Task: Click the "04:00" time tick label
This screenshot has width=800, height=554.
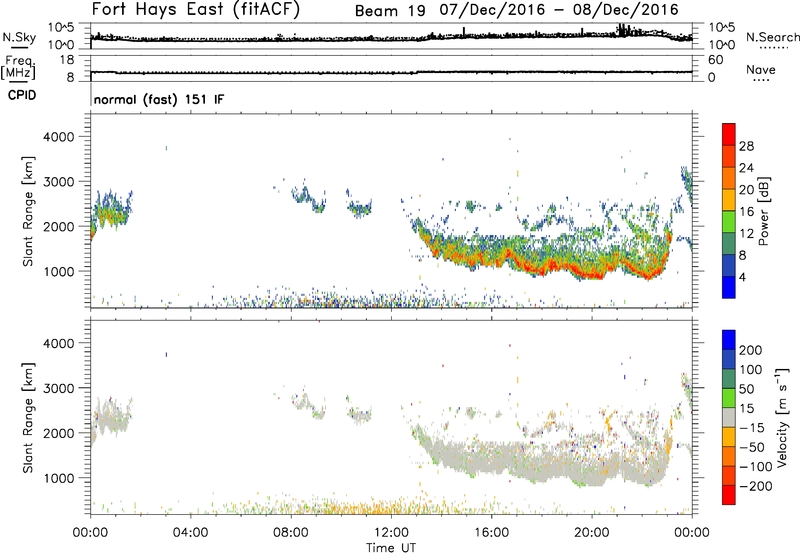Action: [190, 533]
